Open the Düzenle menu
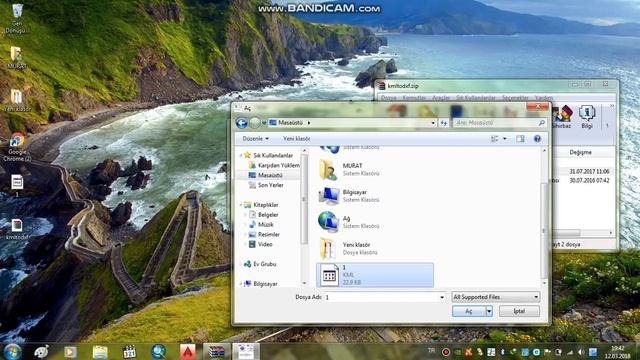 click(x=255, y=139)
